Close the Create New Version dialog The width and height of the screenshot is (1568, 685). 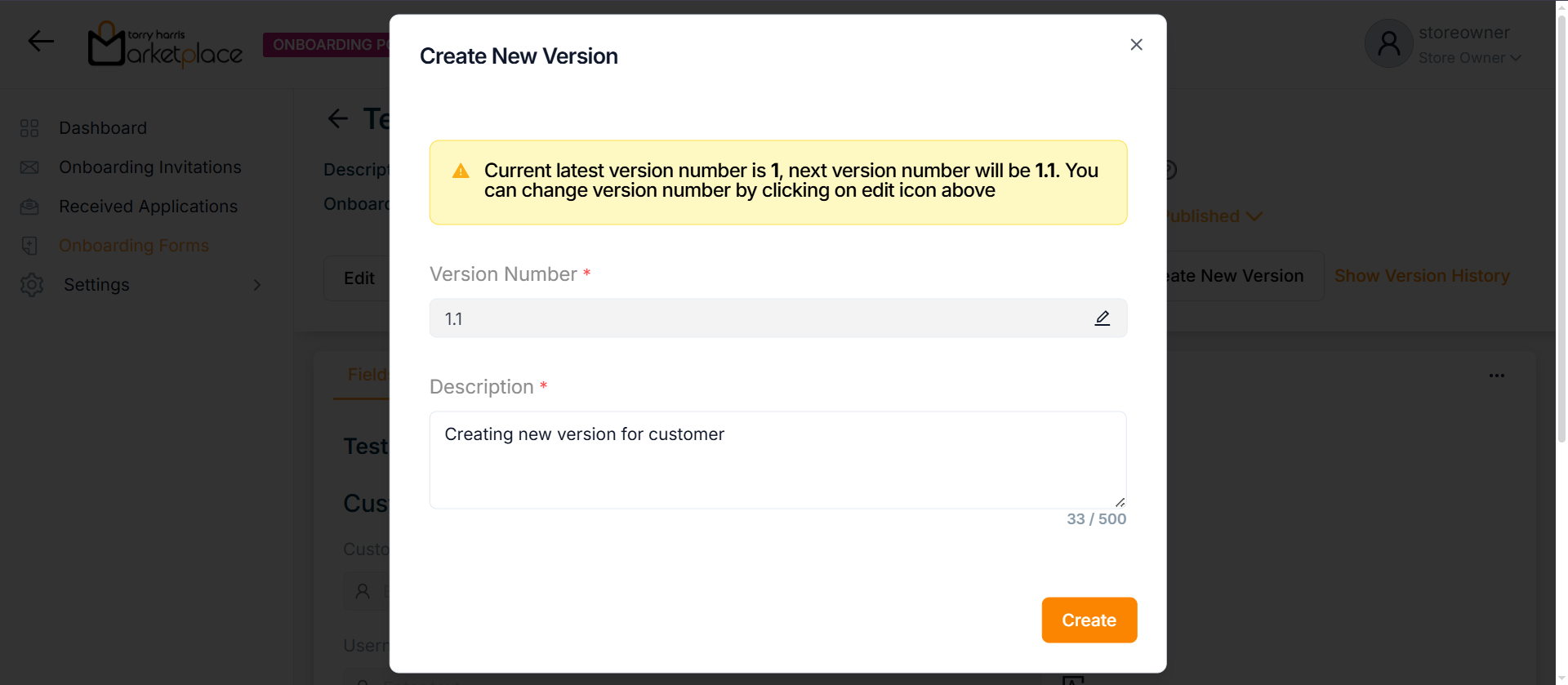click(1136, 45)
